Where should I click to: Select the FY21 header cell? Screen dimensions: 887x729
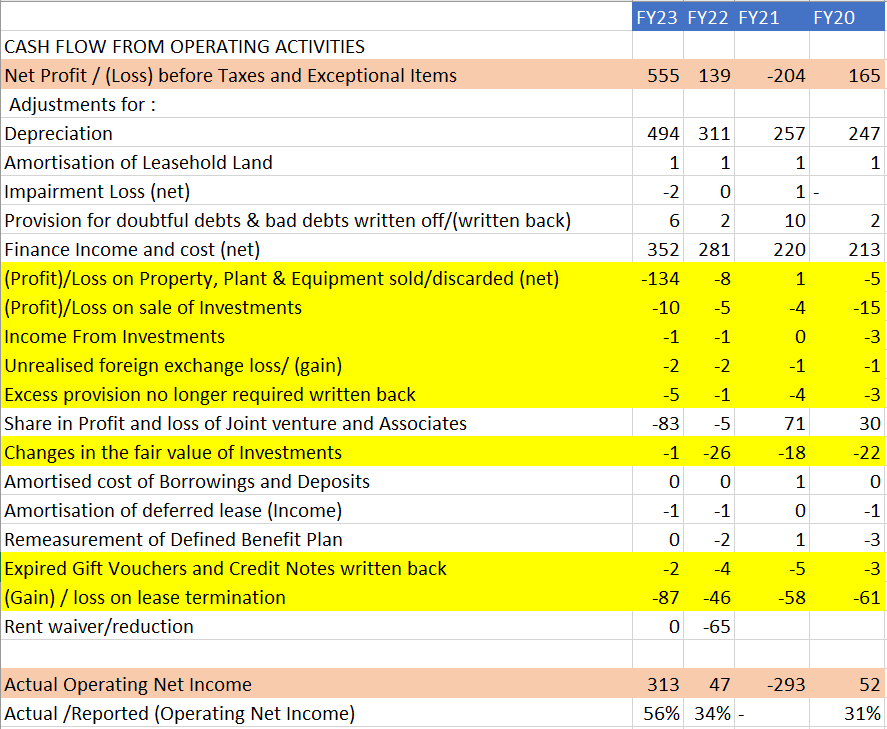759,17
